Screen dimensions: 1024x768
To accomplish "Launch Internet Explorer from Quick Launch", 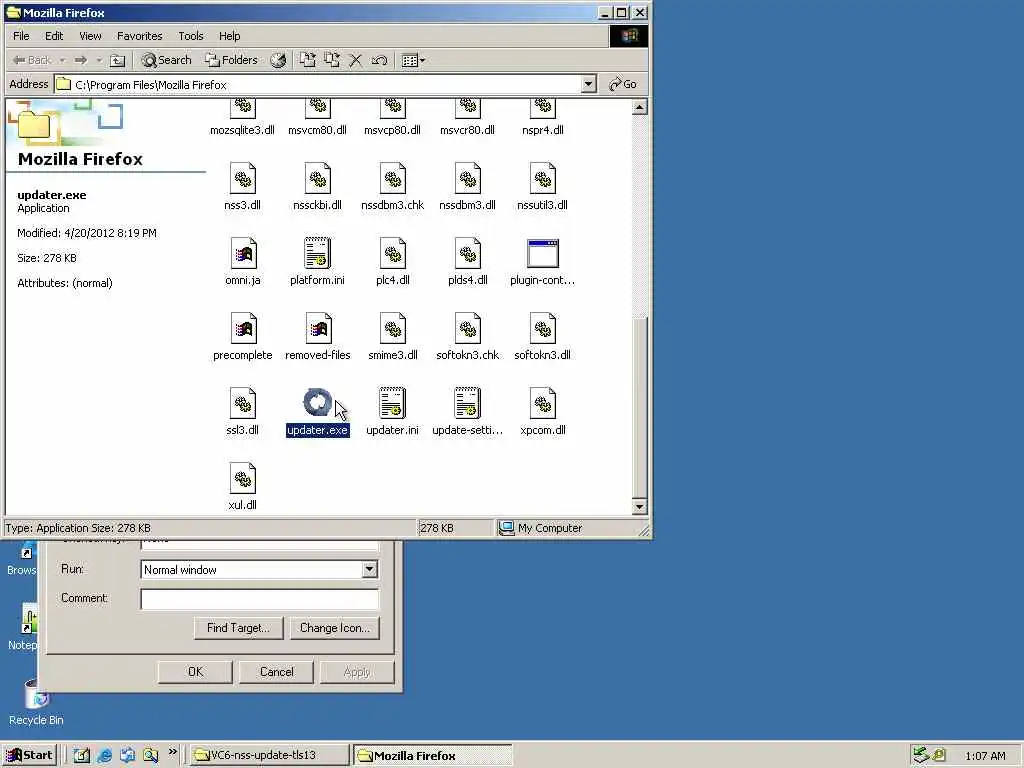I will pyautogui.click(x=104, y=756).
